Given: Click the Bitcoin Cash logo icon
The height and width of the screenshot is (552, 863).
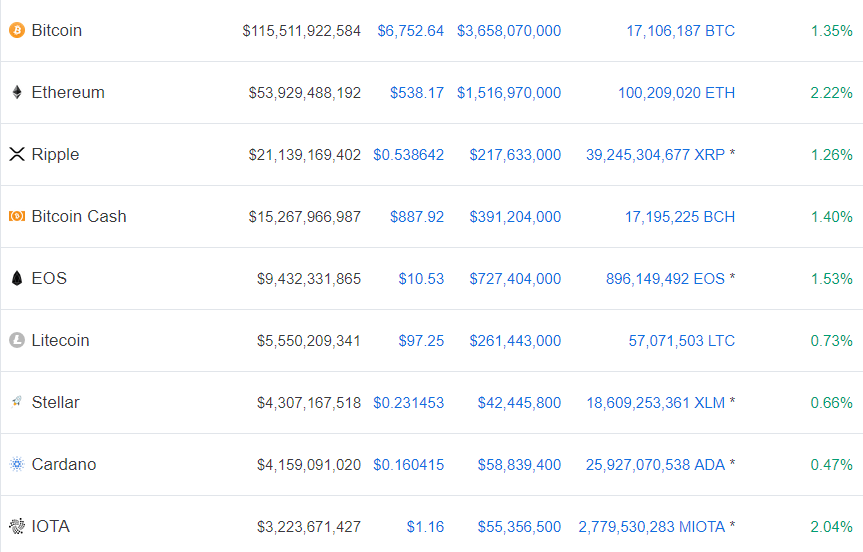Looking at the screenshot, I should pyautogui.click(x=17, y=216).
